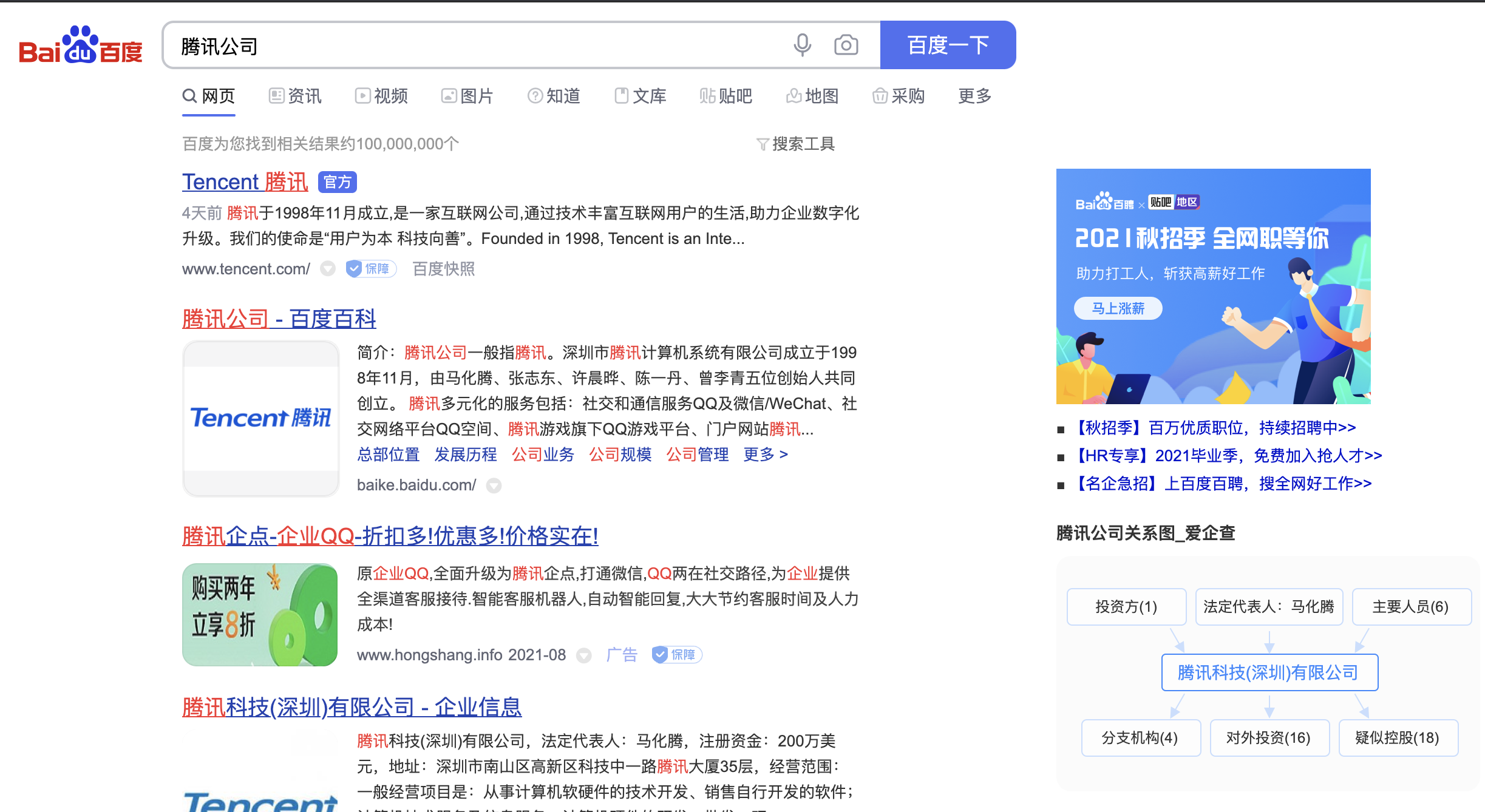Open 公司业务 sublink
1485x812 pixels.
(543, 455)
